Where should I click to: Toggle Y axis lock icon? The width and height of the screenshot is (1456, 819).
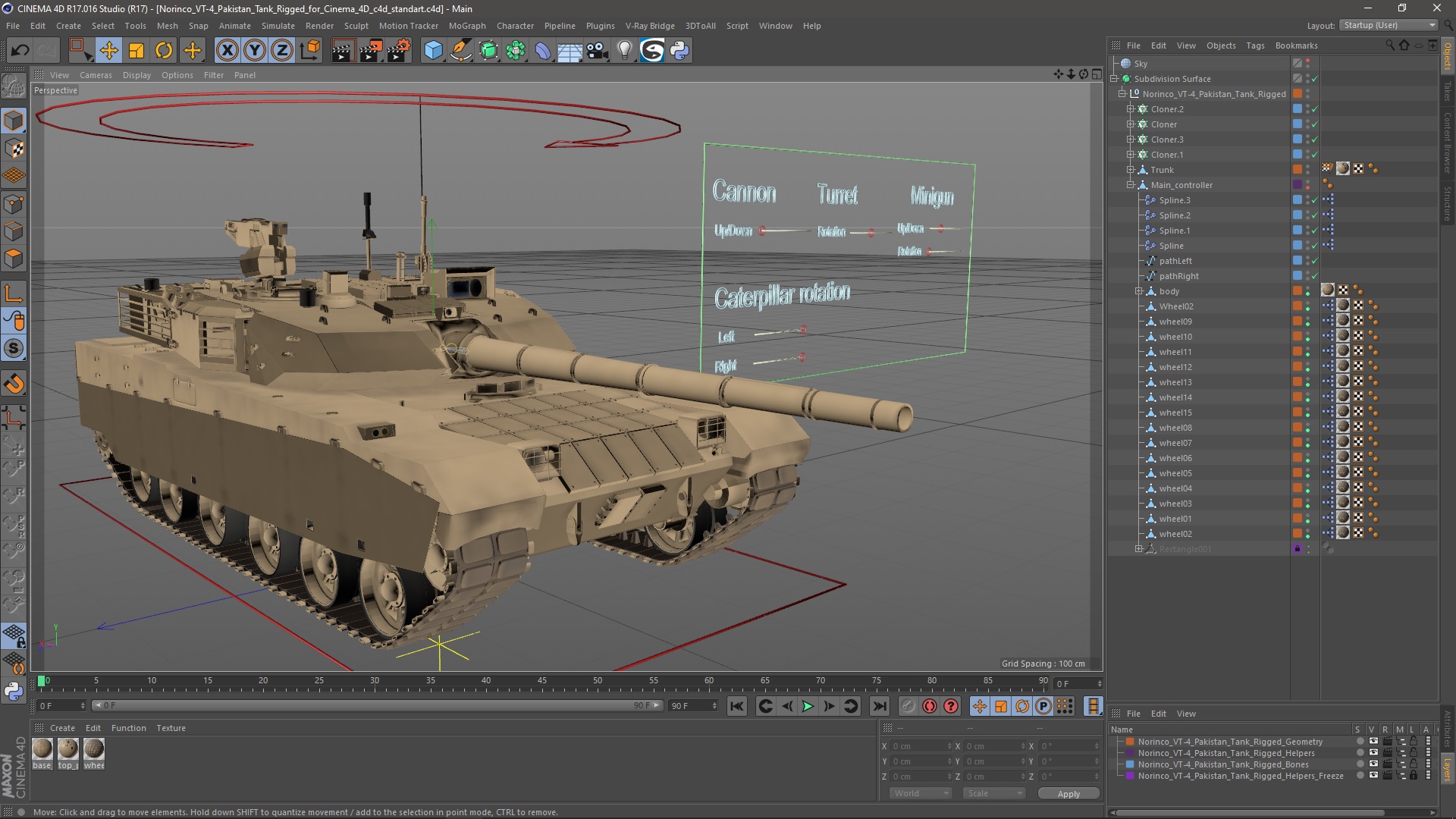(x=255, y=51)
